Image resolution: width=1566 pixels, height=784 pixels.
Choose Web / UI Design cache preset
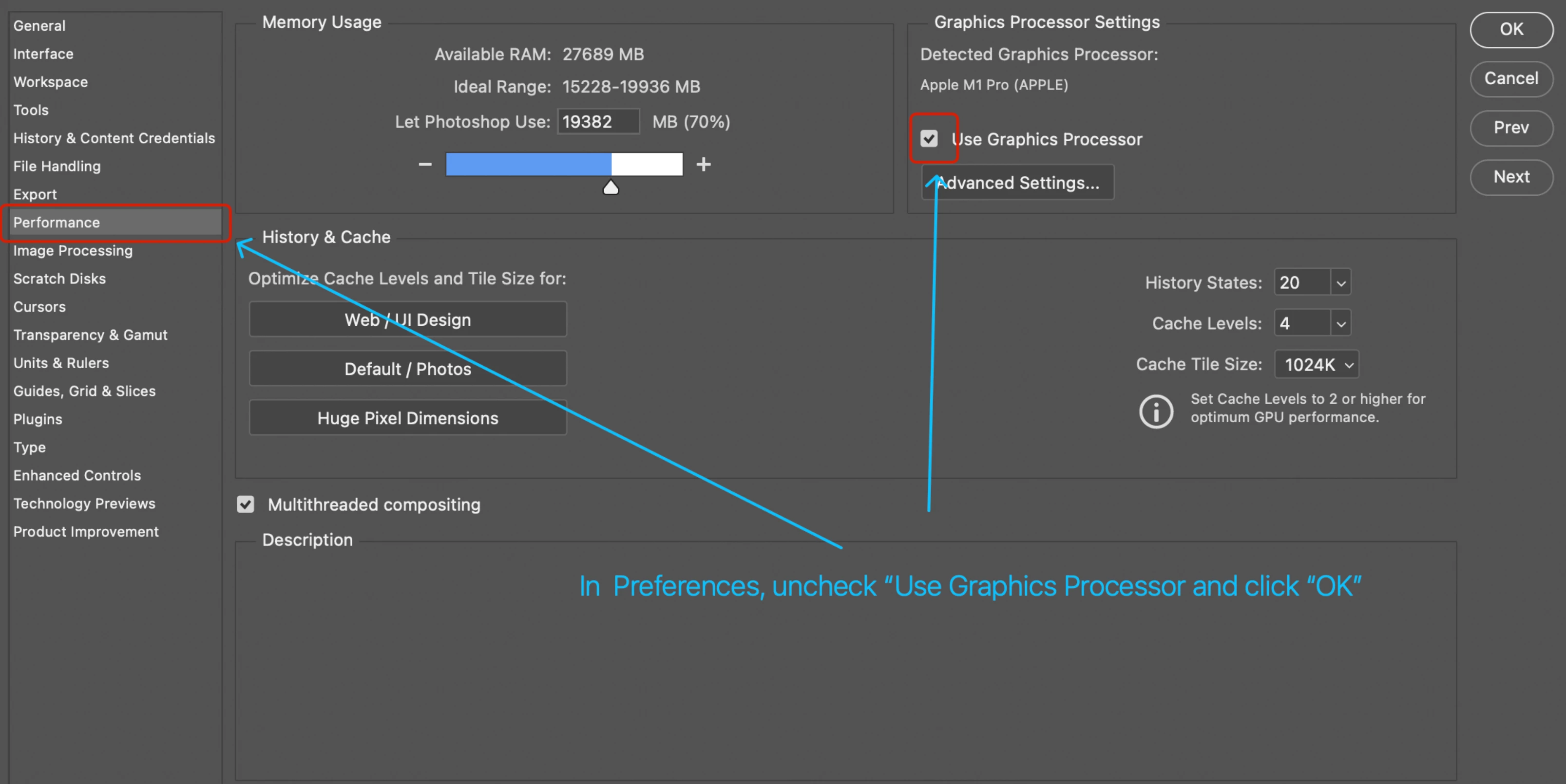click(407, 319)
